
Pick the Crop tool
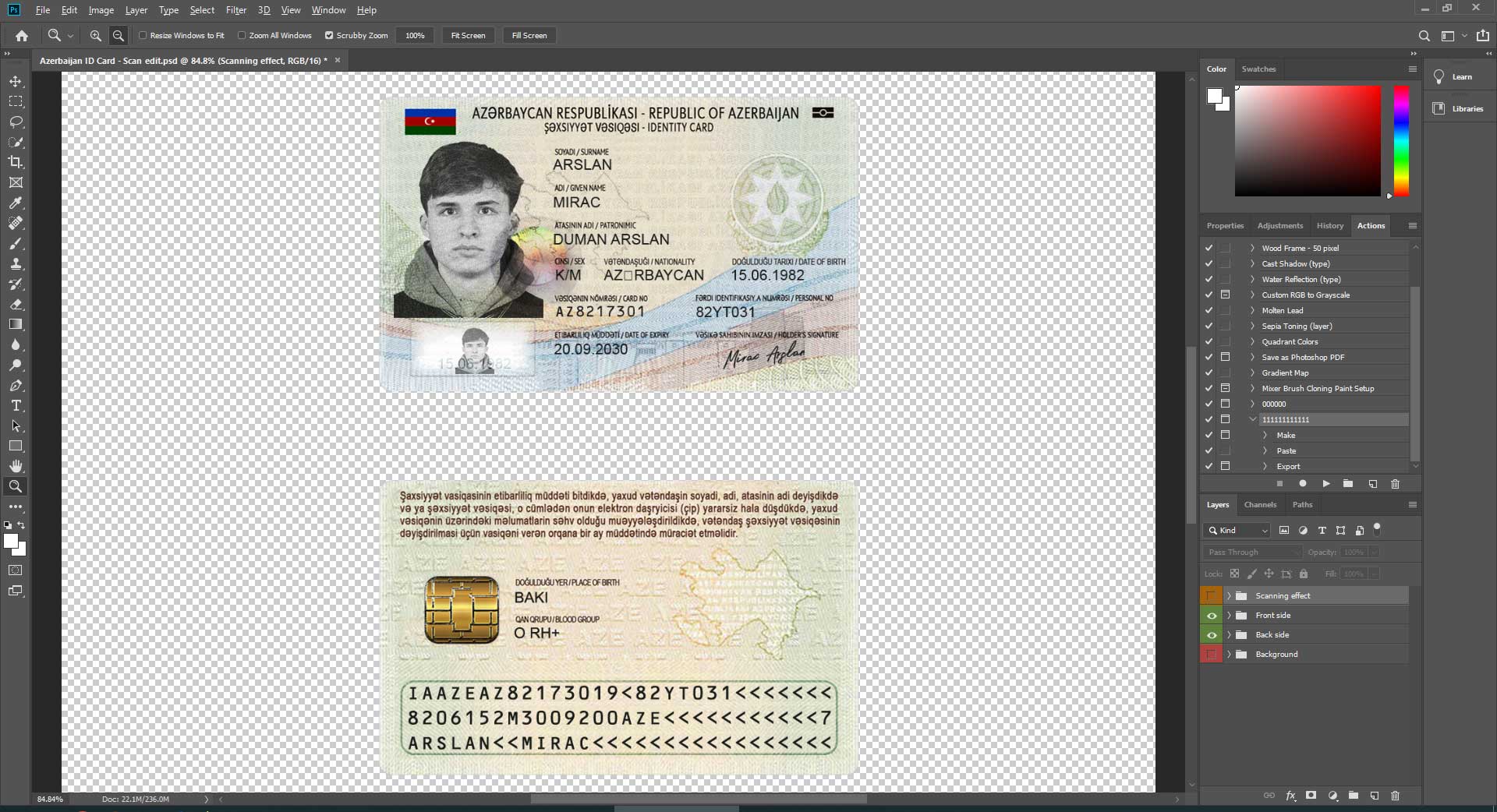[x=16, y=162]
